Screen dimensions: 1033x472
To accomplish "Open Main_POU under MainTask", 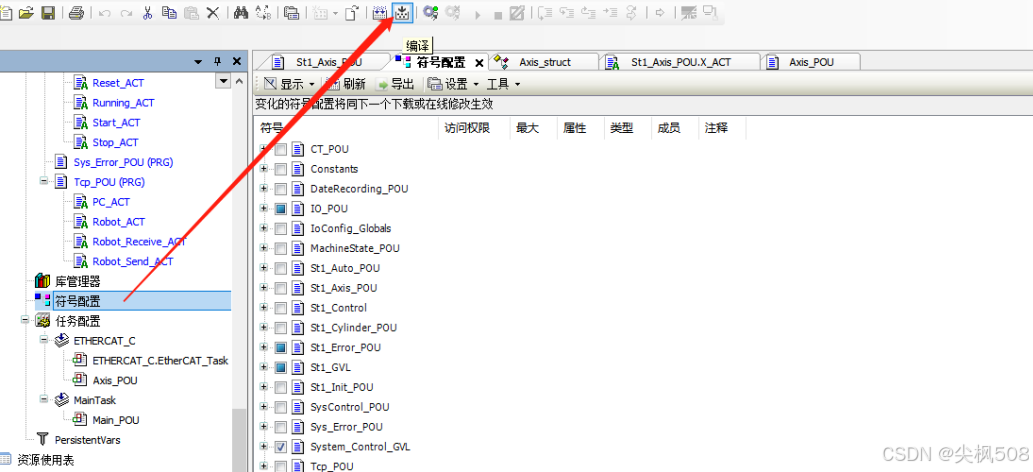I will click(115, 420).
